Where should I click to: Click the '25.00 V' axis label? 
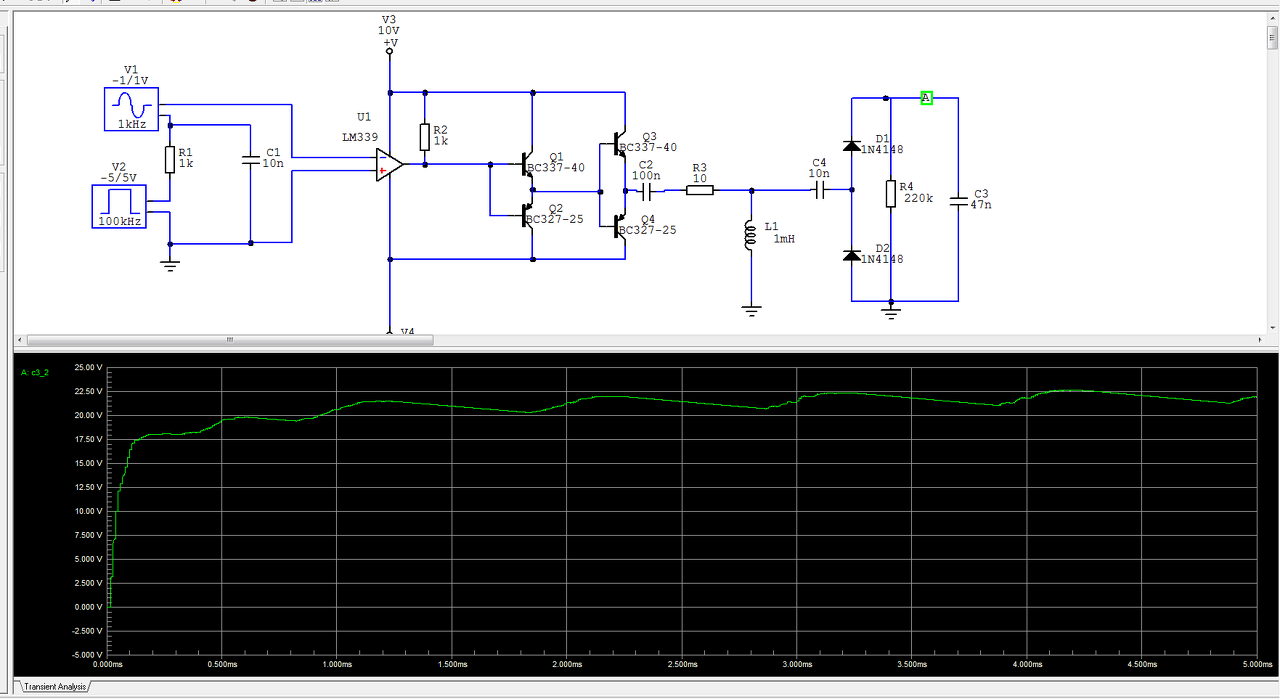coord(89,367)
